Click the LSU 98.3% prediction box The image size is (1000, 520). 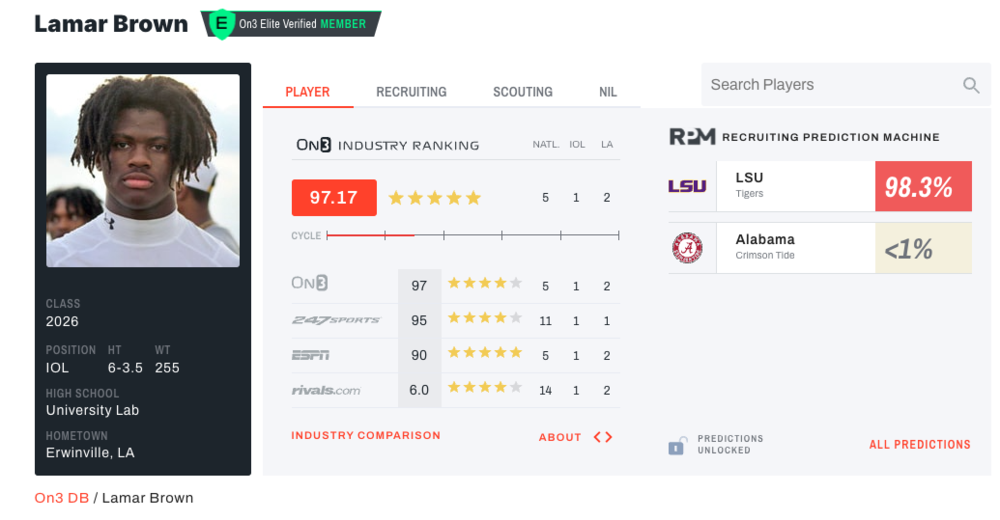[922, 186]
